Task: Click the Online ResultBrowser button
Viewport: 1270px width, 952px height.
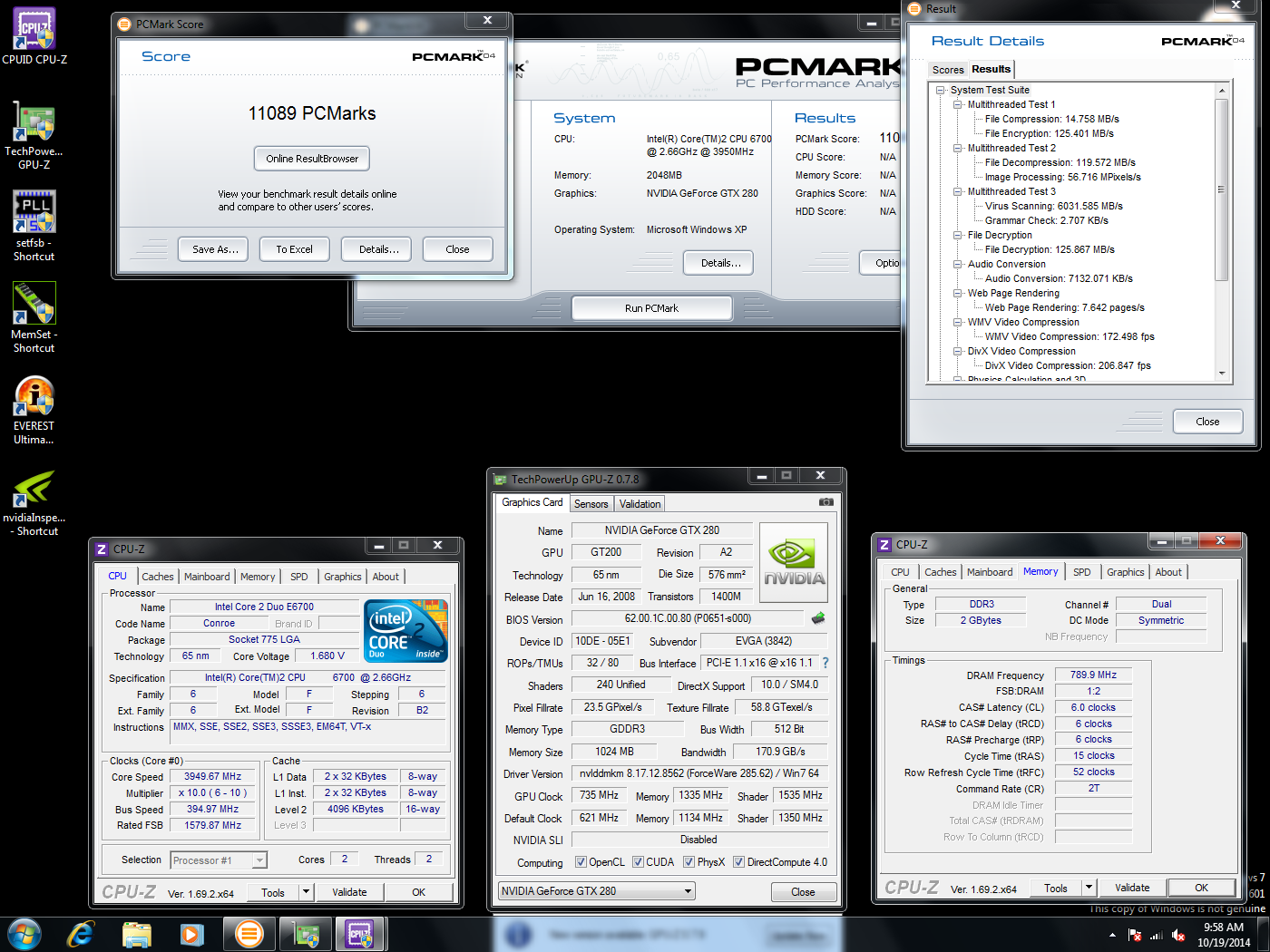Action: coord(312,159)
